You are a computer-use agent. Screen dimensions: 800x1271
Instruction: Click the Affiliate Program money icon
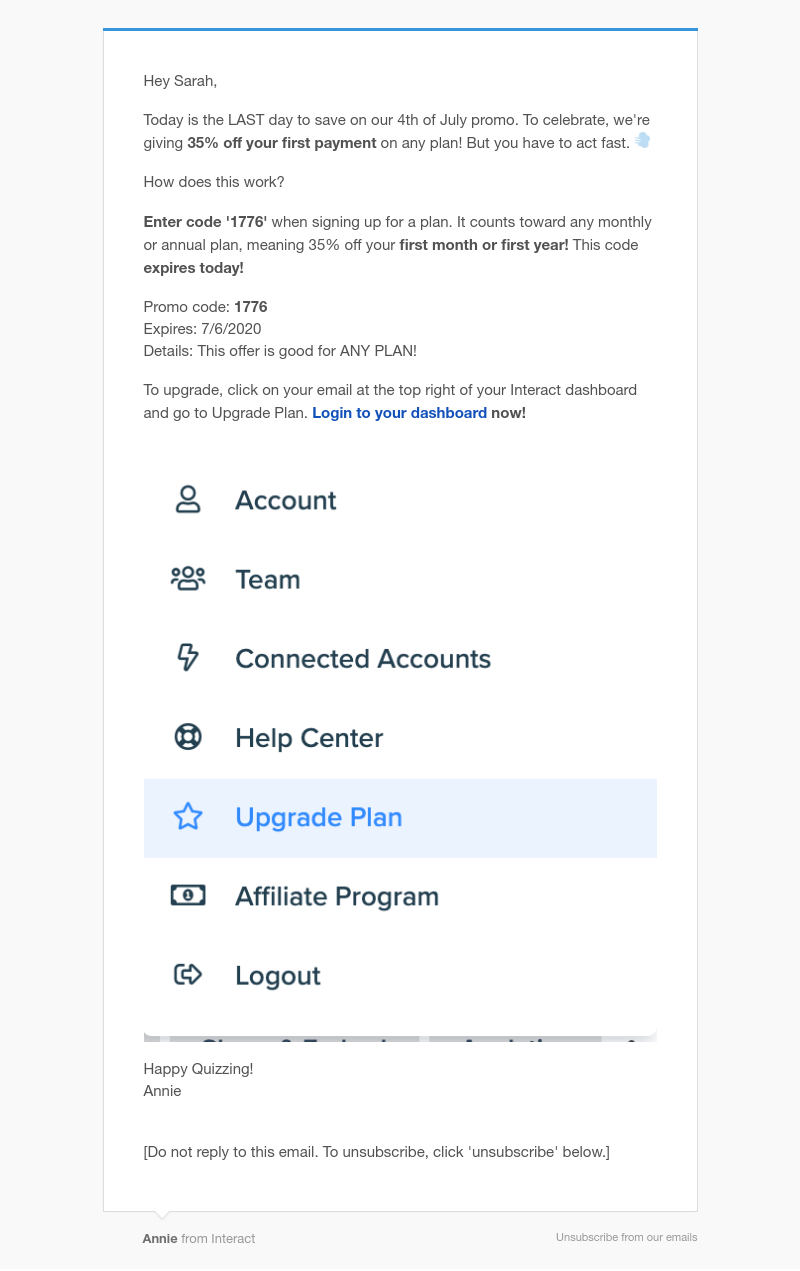tap(188, 896)
